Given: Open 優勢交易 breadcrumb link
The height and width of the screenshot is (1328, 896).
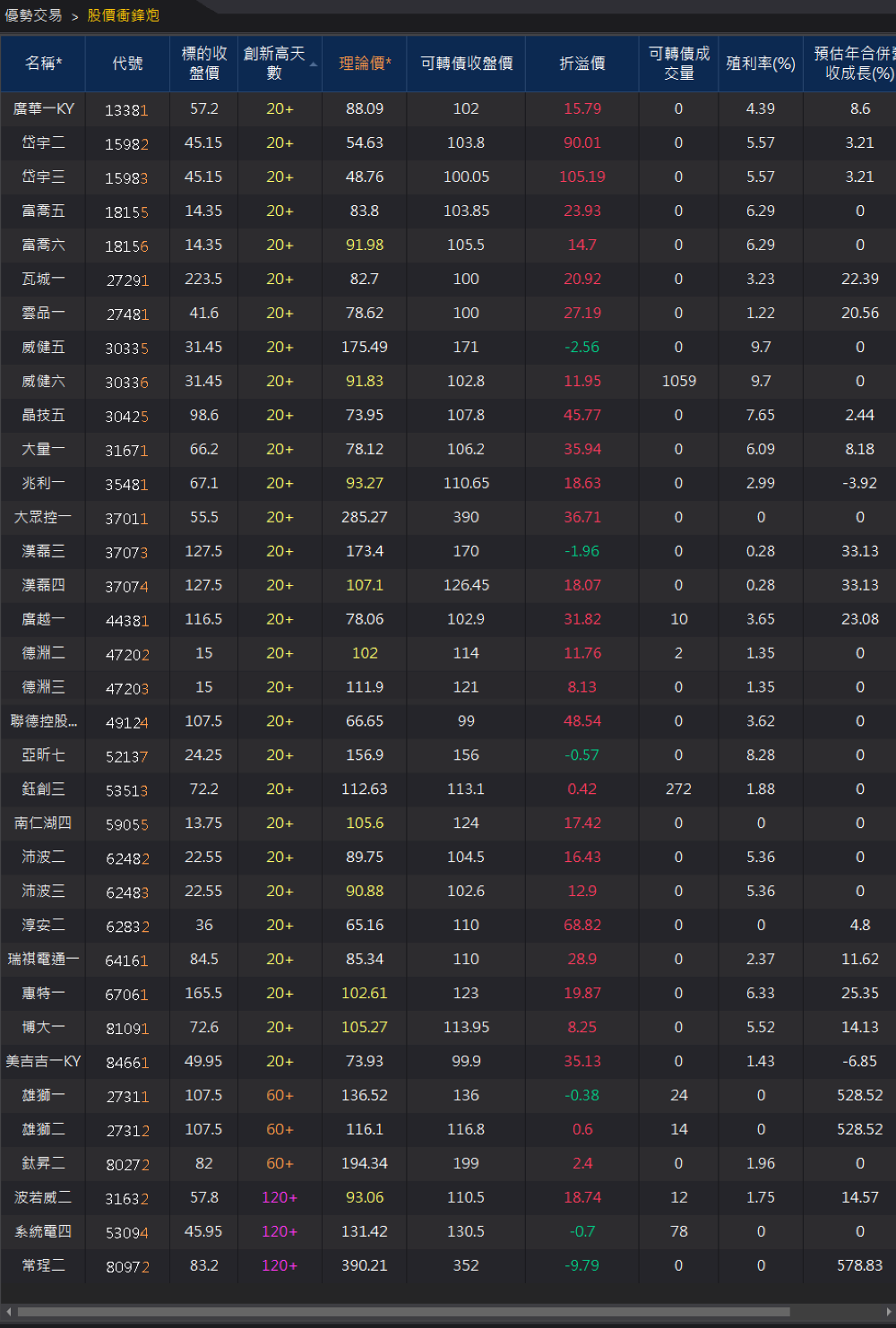Looking at the screenshot, I should (x=33, y=15).
